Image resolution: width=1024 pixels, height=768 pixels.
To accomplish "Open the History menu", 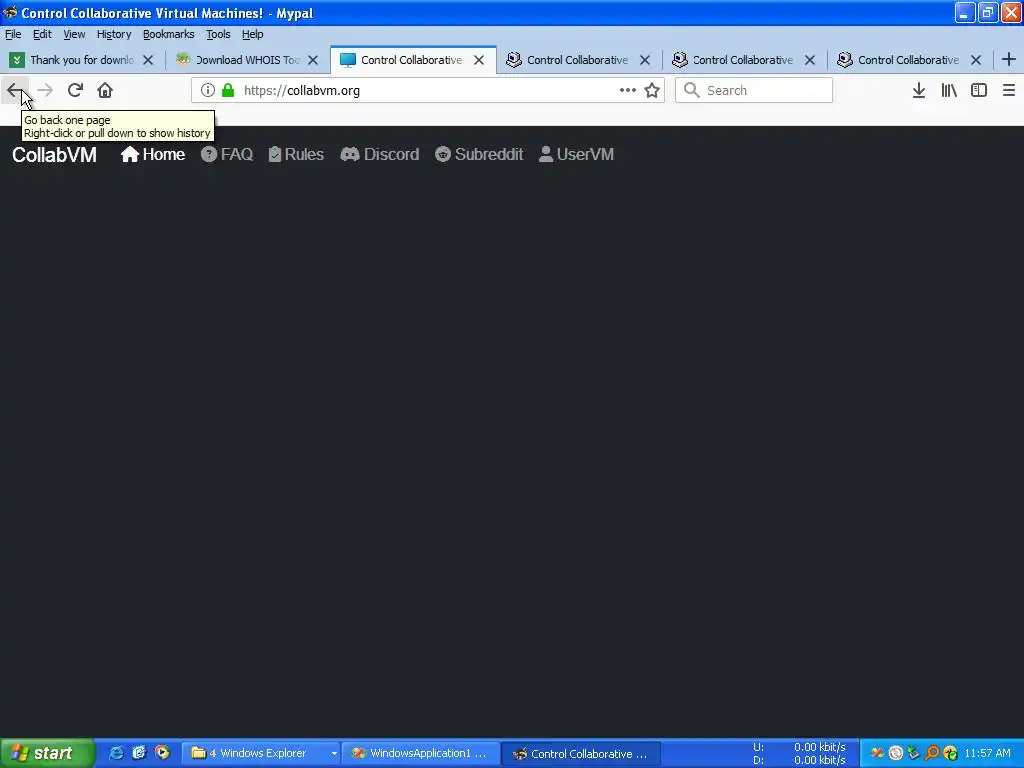I will pos(114,34).
